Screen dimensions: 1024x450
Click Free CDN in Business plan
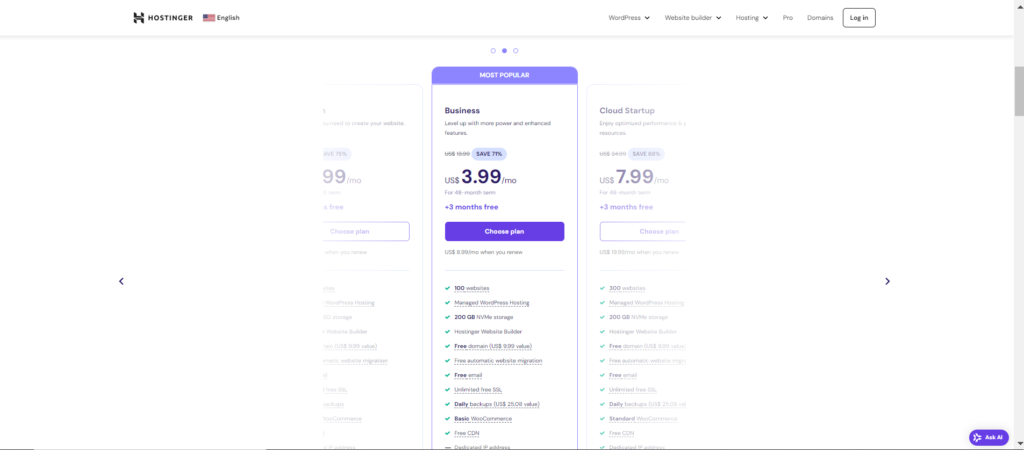(467, 433)
